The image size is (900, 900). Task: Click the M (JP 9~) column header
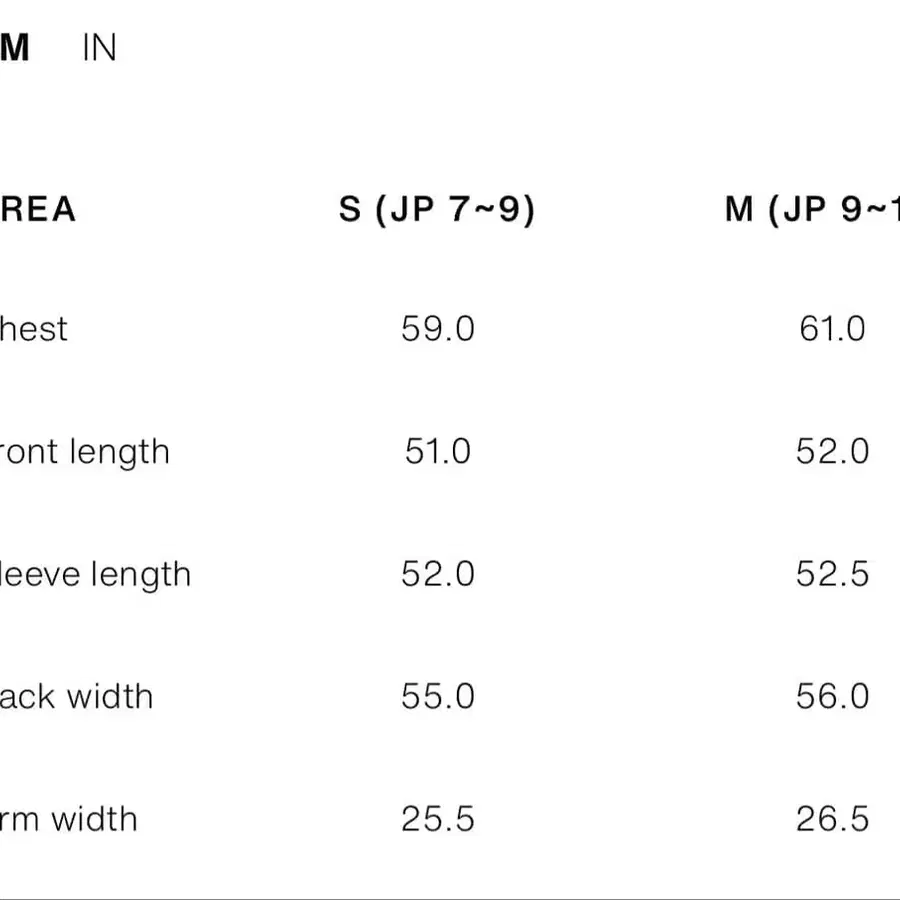coord(812,209)
